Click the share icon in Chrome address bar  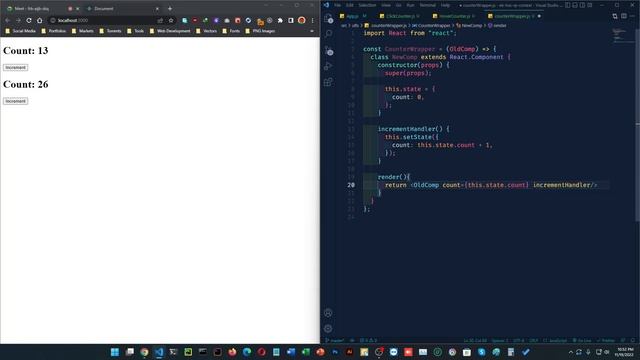tap(160, 20)
